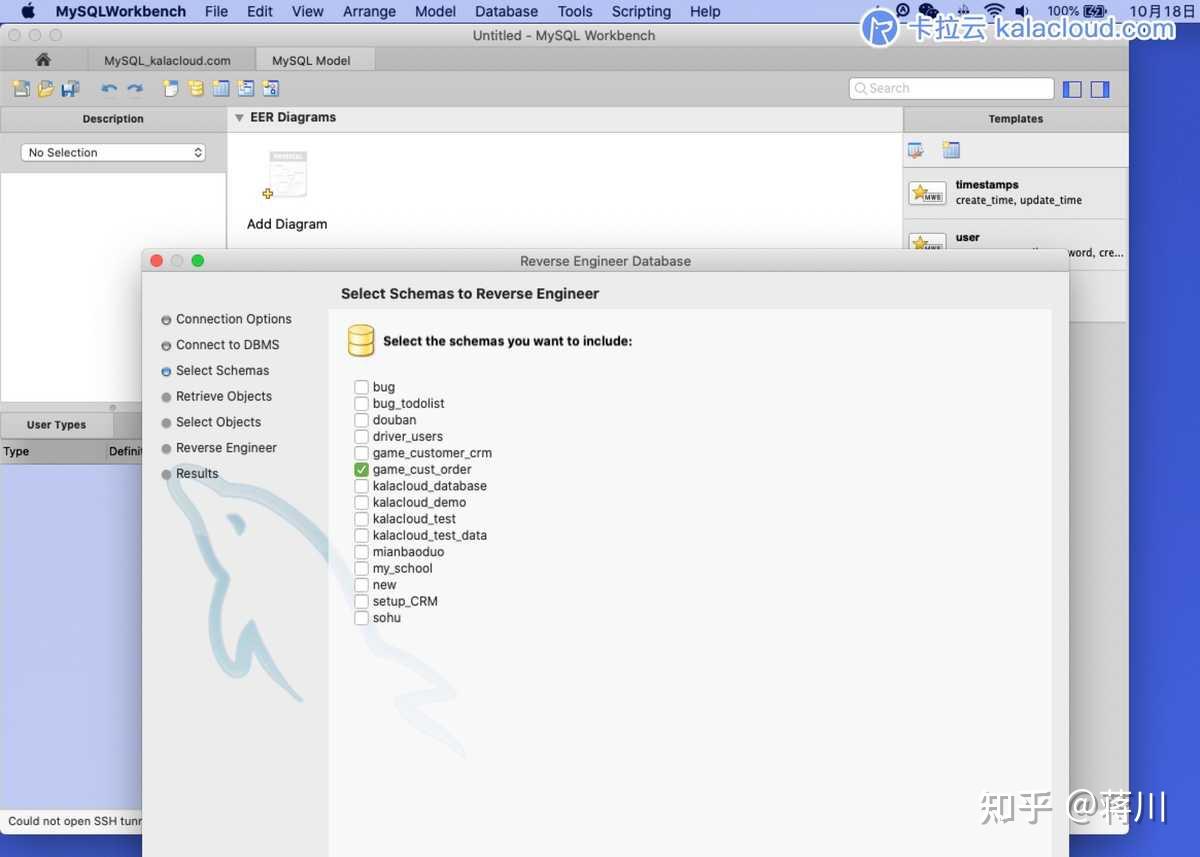Open the File menu

216,11
